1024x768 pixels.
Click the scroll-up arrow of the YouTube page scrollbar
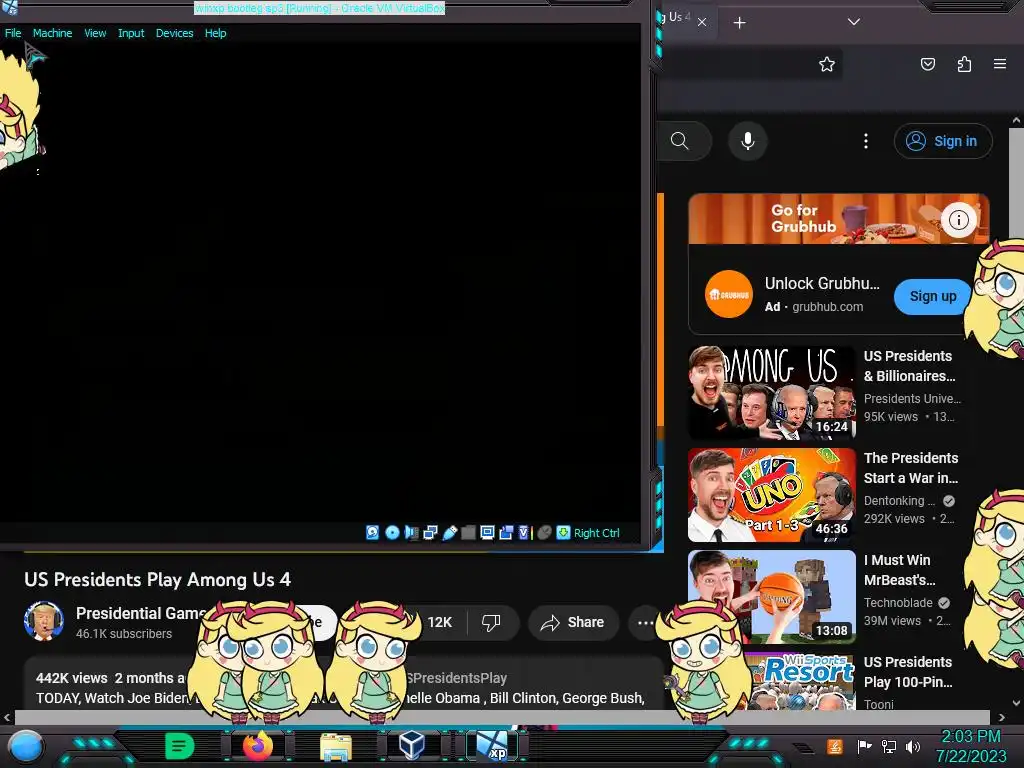click(x=1016, y=121)
